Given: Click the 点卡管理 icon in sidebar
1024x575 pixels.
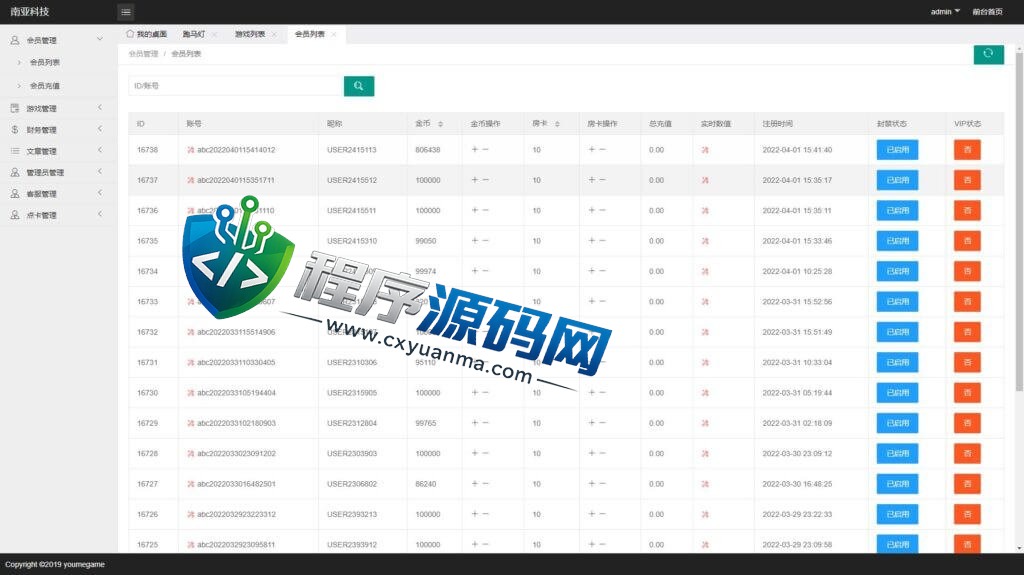Looking at the screenshot, I should [x=14, y=214].
